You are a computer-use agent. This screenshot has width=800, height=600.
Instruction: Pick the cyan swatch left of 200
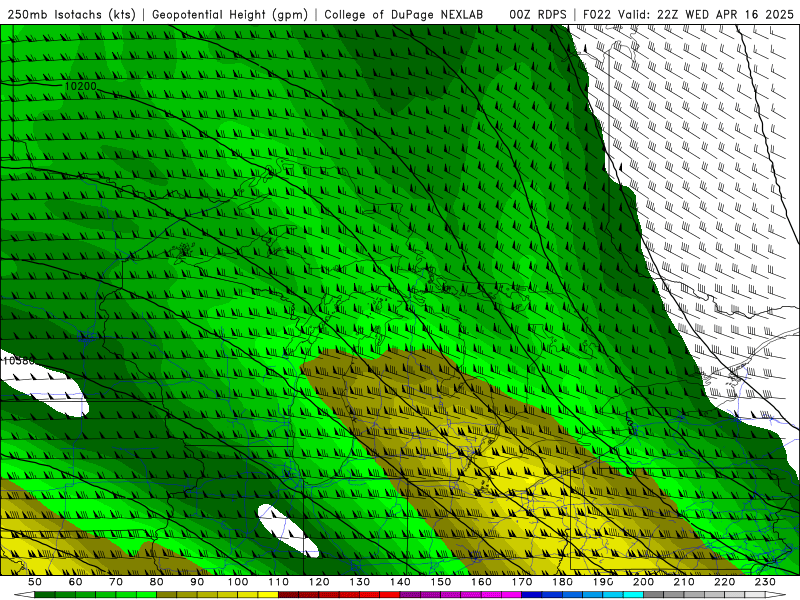click(x=634, y=595)
